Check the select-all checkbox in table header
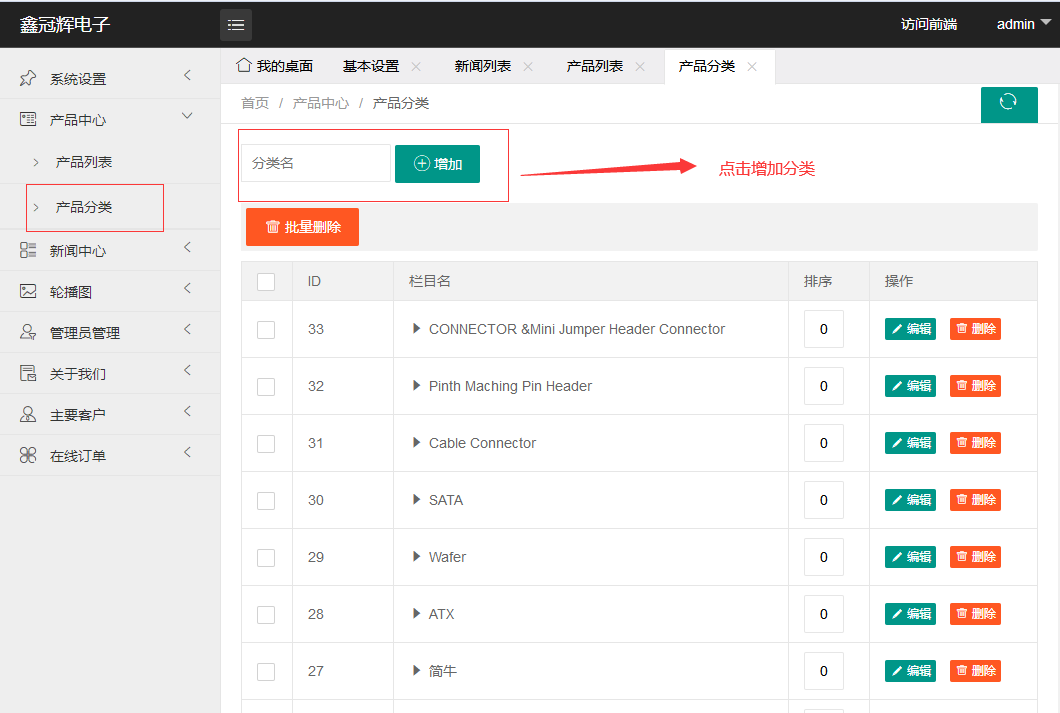Image resolution: width=1060 pixels, height=713 pixels. [266, 282]
